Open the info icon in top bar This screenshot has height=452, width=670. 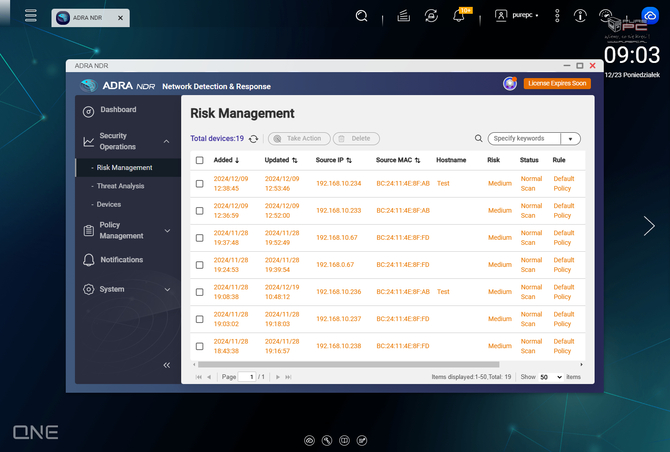coord(580,16)
